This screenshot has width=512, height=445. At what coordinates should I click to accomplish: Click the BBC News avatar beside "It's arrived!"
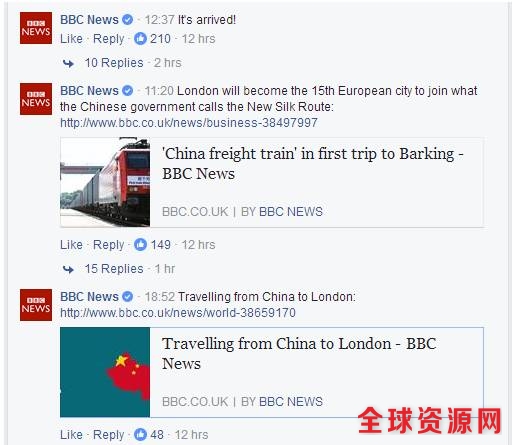pos(36,28)
